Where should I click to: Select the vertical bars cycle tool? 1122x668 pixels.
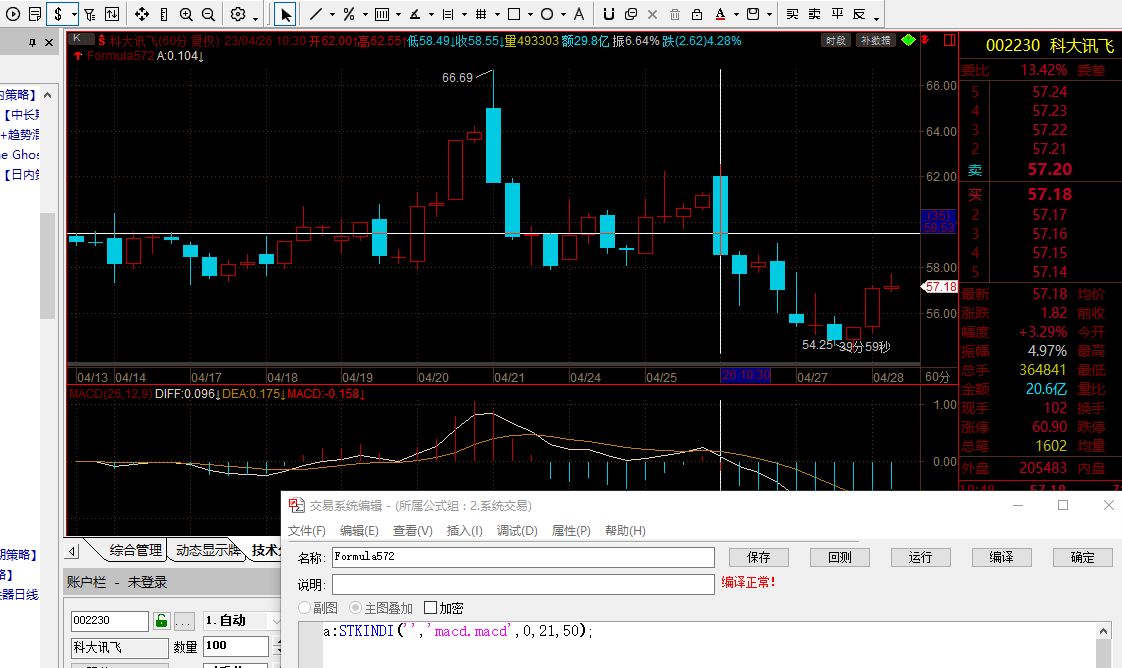click(382, 14)
